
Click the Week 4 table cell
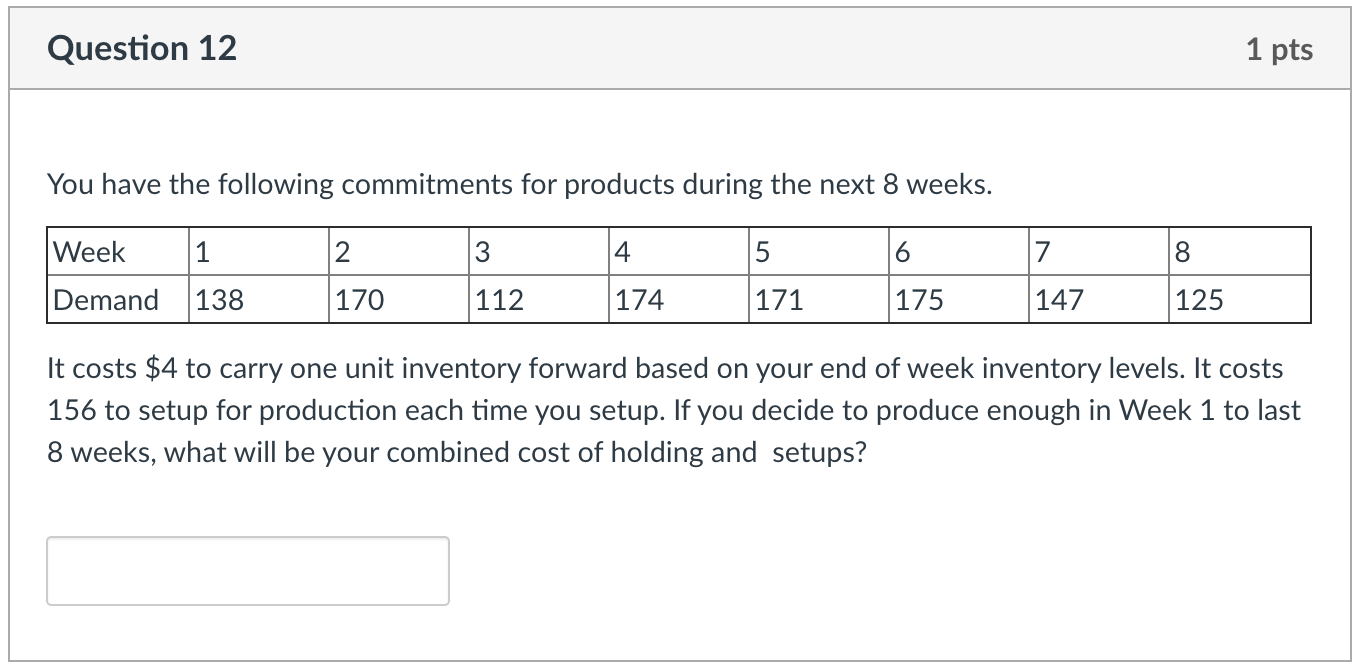tap(678, 252)
